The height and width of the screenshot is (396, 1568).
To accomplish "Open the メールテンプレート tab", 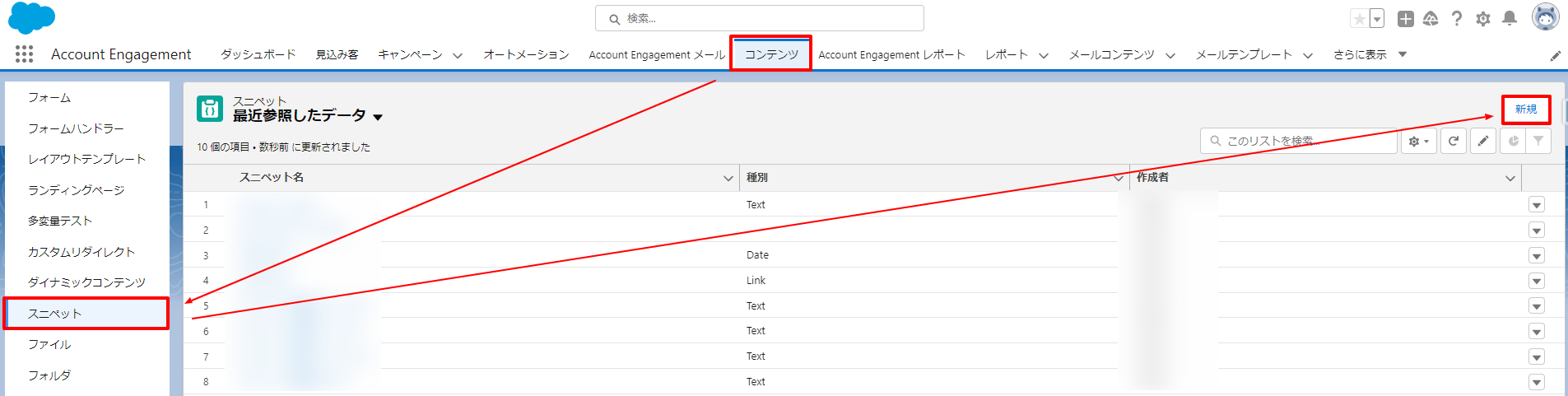I will coord(1243,54).
